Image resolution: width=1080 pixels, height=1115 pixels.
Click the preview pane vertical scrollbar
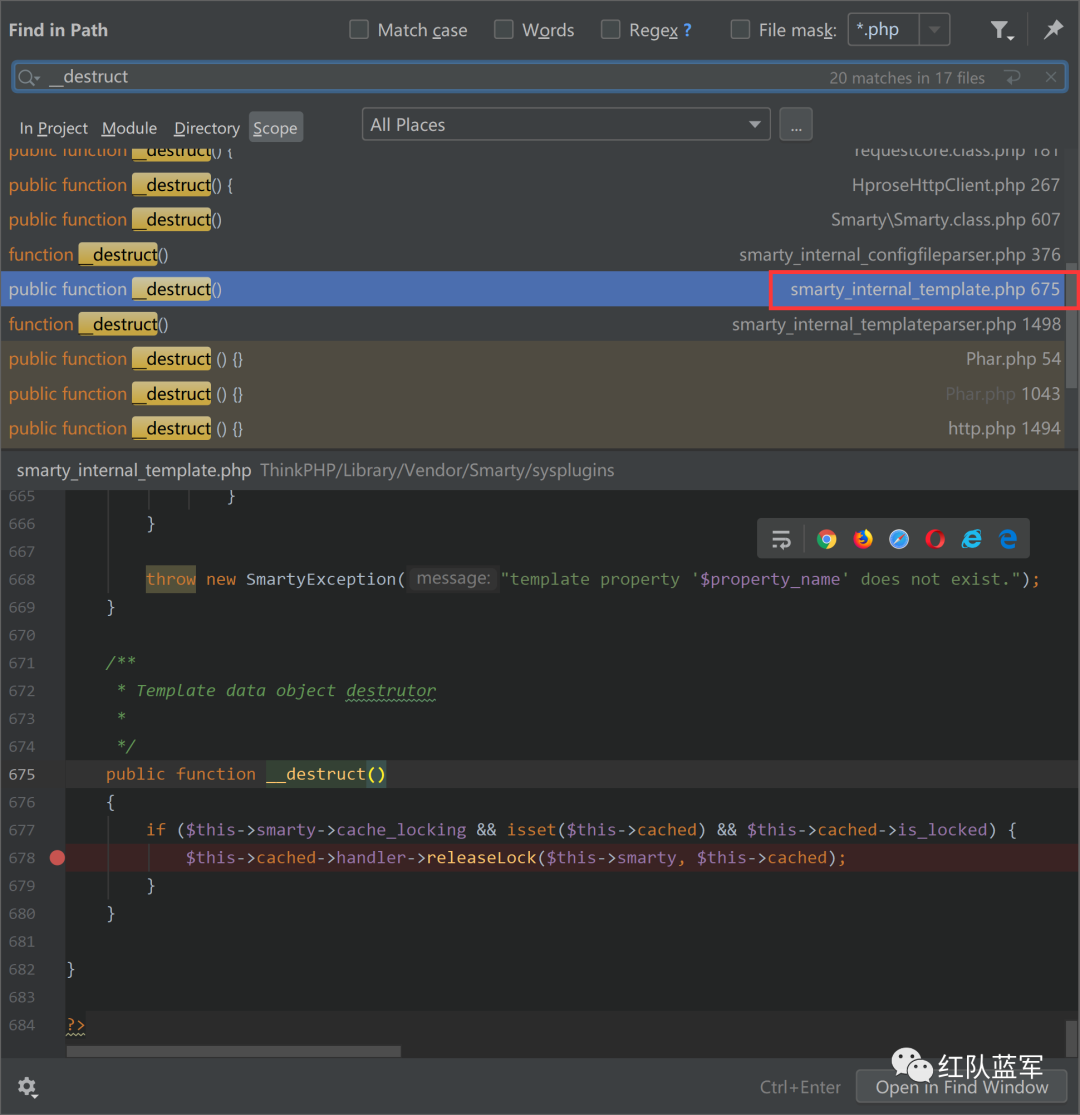click(1071, 1039)
